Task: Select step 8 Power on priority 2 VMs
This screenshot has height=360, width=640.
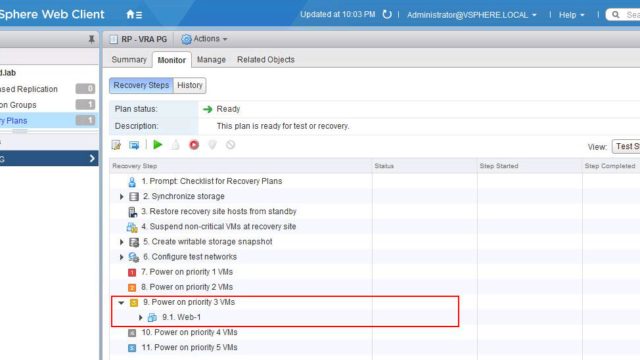Action: click(187, 287)
